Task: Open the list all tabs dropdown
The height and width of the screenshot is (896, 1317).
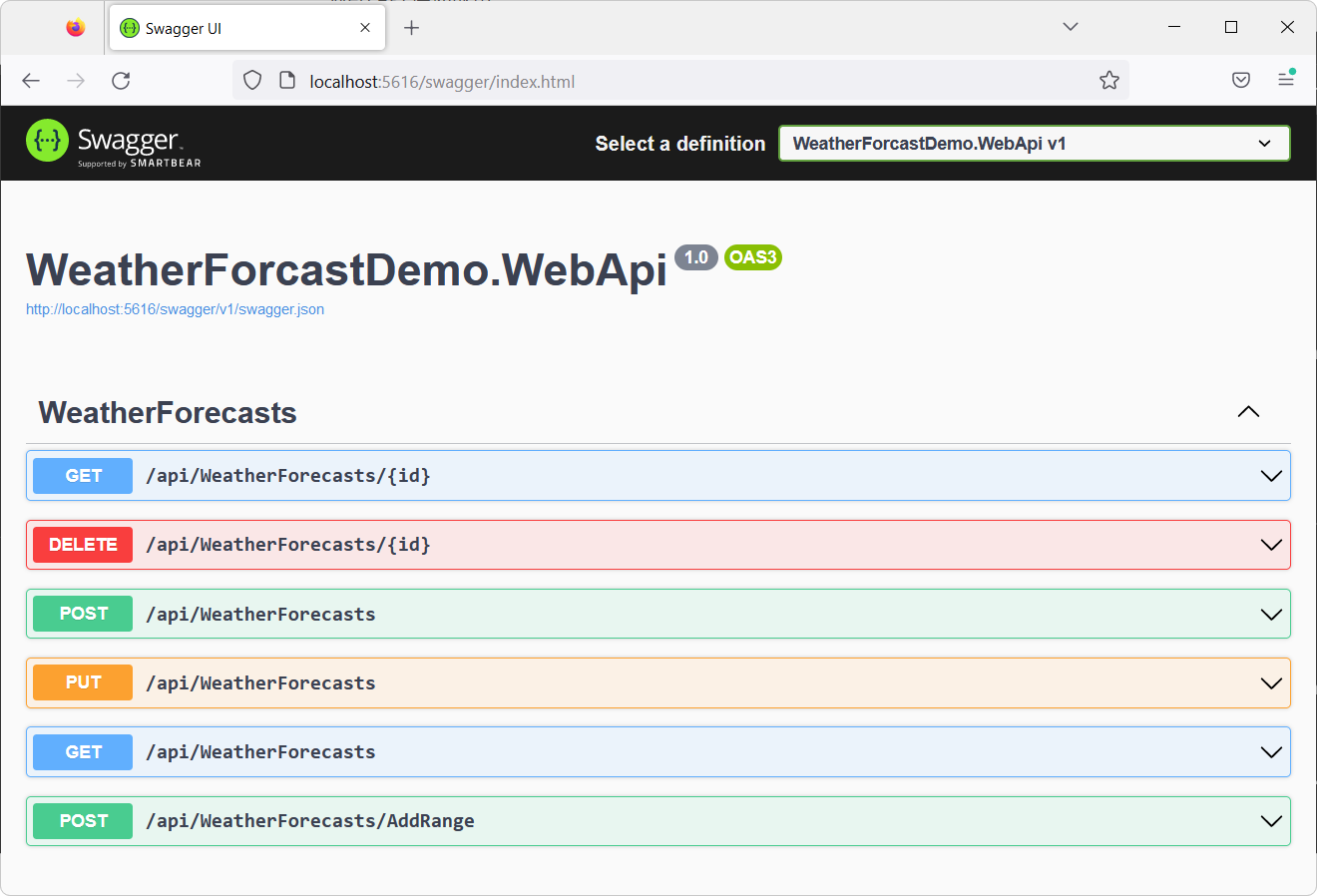Action: 1071,27
